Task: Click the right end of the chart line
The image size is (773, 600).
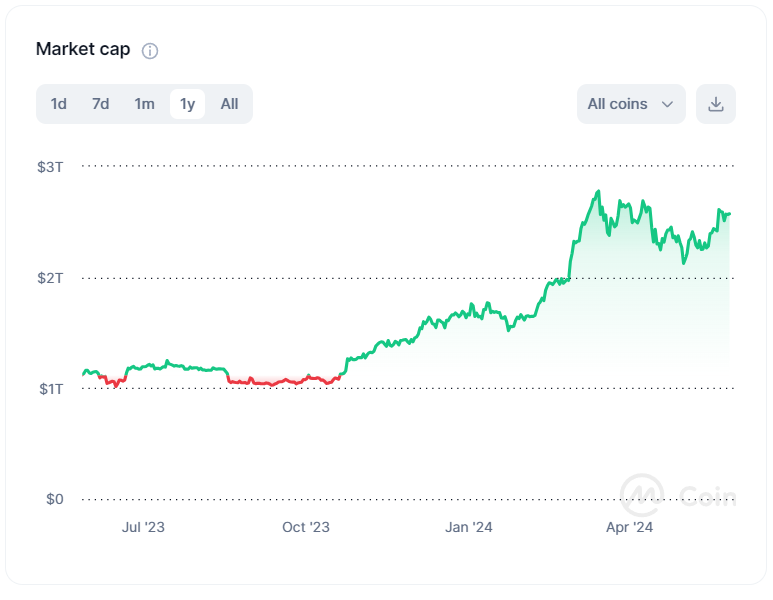Action: click(x=729, y=213)
